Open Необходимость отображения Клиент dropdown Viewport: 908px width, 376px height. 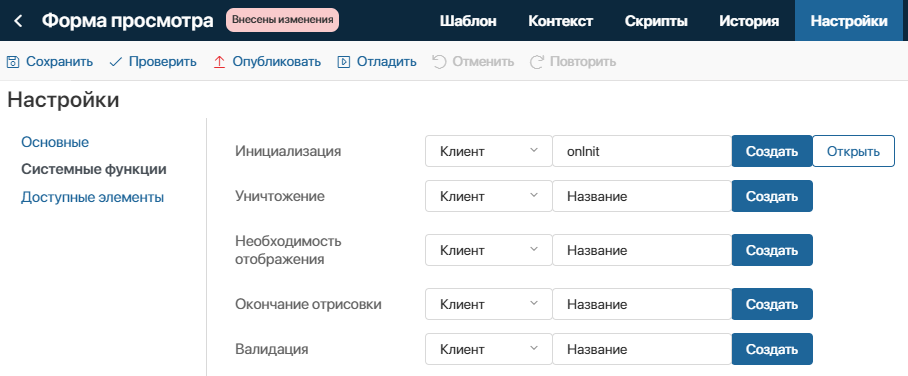pos(489,250)
